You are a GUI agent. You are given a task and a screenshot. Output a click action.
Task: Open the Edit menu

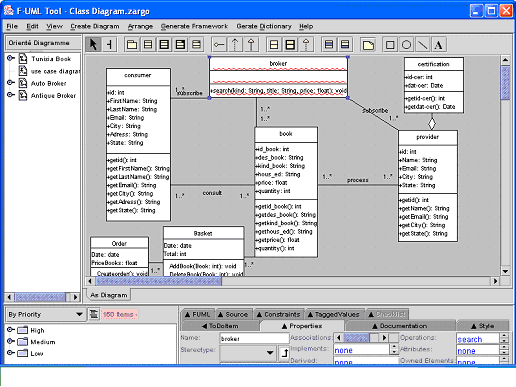coord(32,26)
